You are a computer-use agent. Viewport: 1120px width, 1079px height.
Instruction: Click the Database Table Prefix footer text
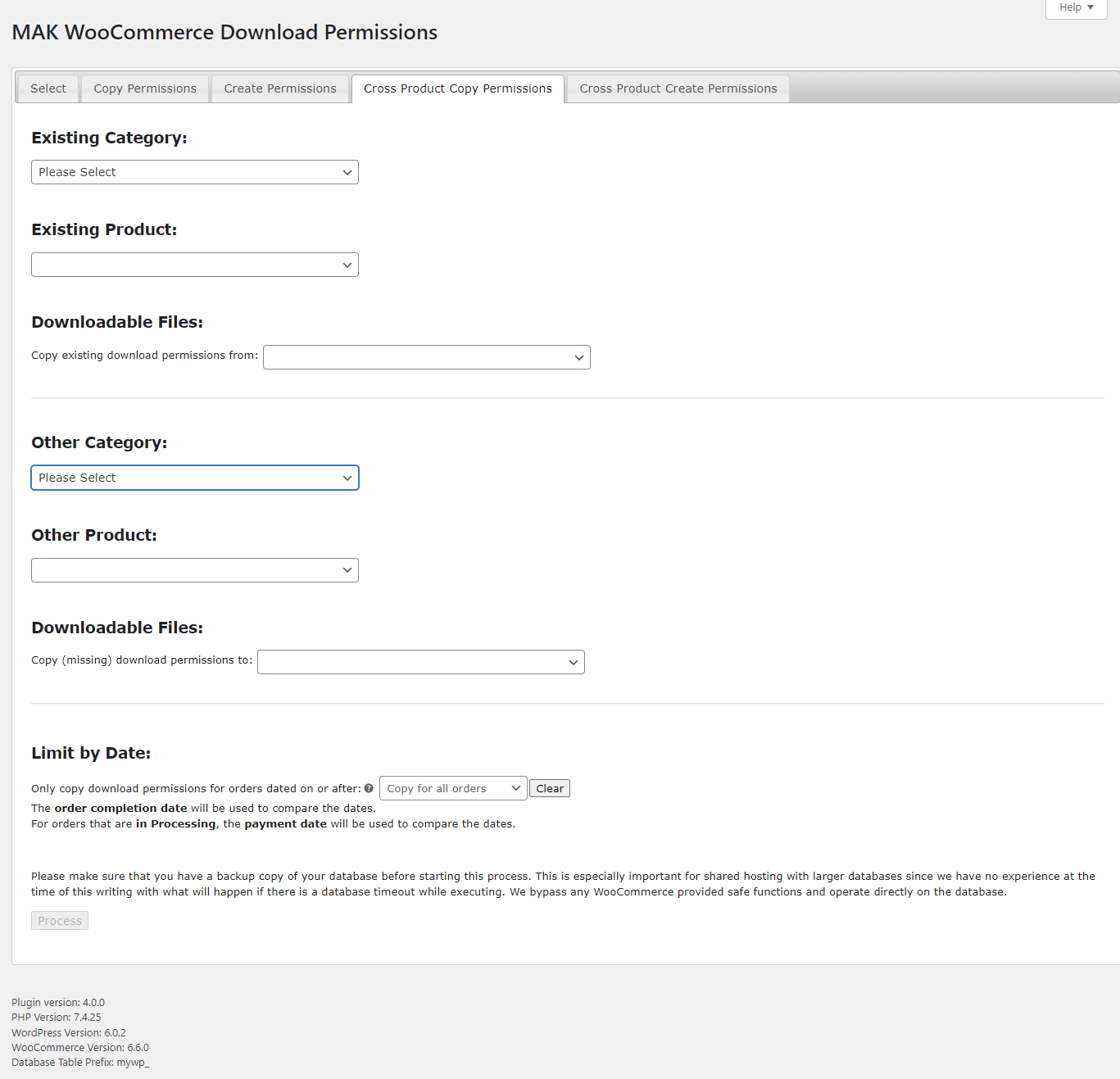click(x=80, y=1063)
